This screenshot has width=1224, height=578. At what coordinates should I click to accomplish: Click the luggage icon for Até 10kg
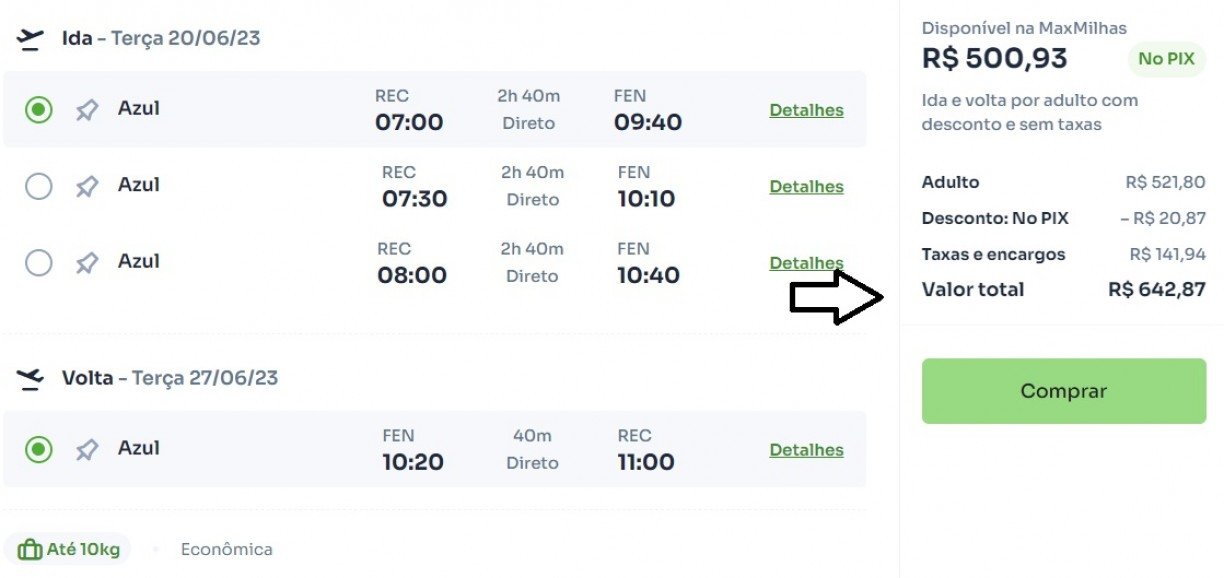pyautogui.click(x=30, y=549)
